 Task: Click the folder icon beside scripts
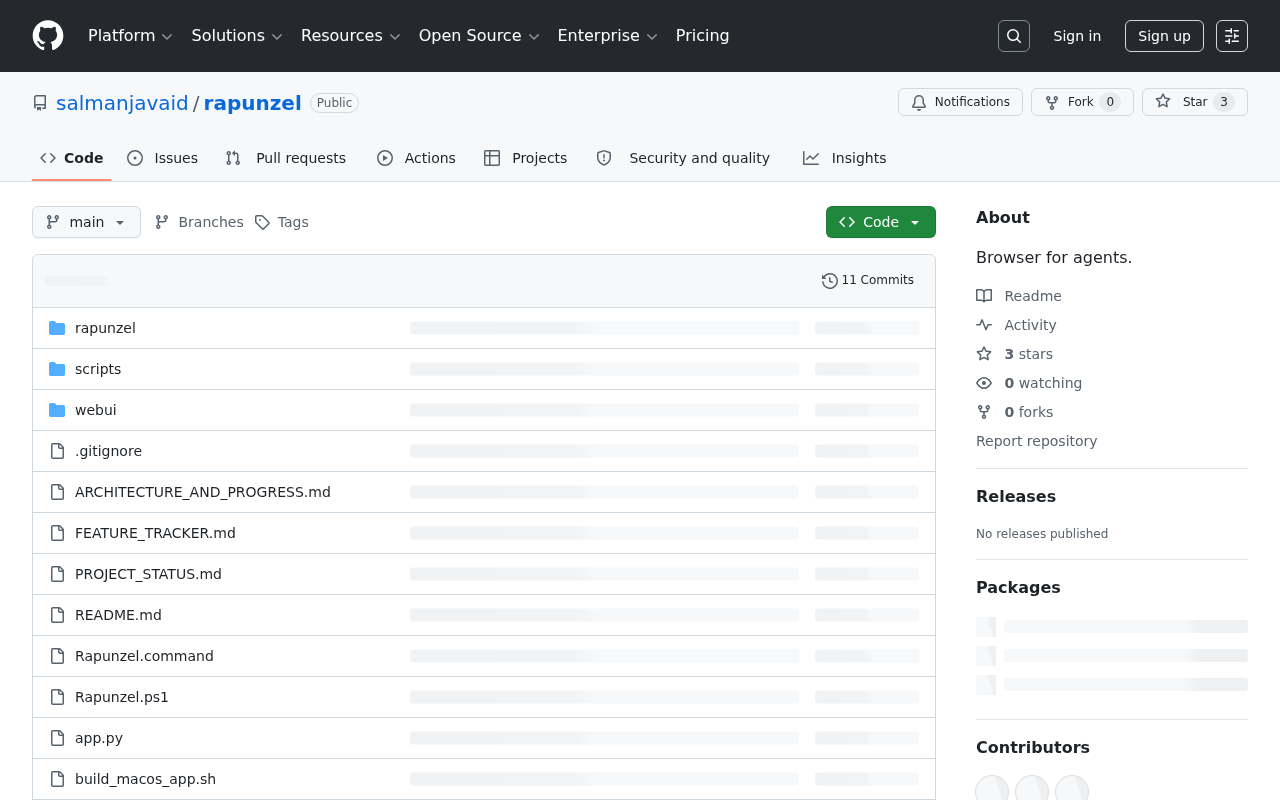tap(57, 369)
